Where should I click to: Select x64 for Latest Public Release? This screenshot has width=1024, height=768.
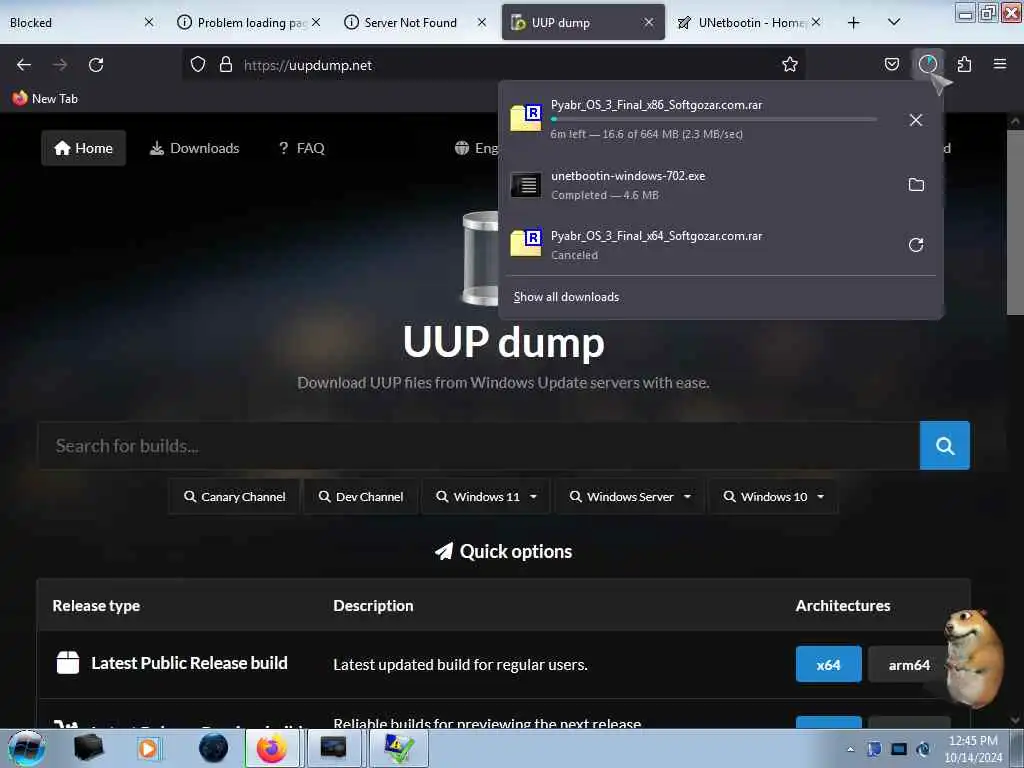(x=828, y=665)
